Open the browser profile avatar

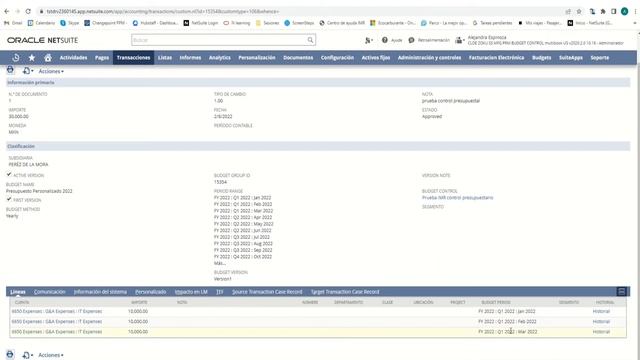pyautogui.click(x=624, y=11)
